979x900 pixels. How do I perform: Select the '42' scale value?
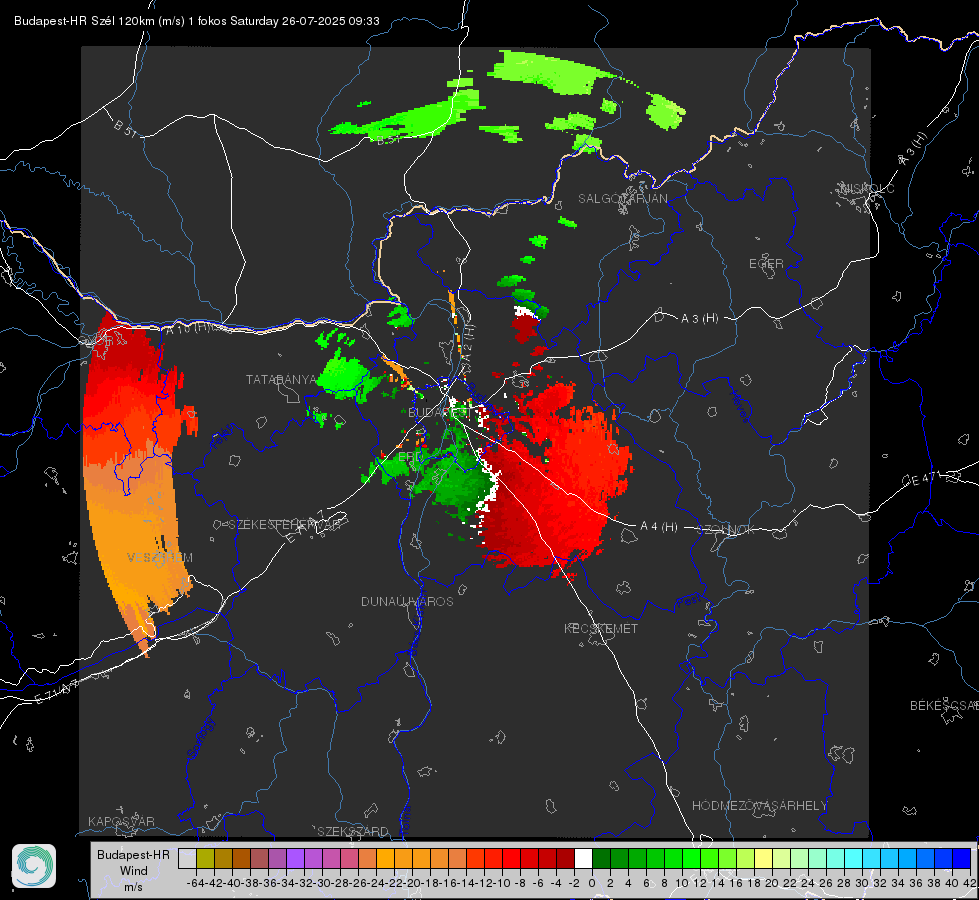coord(969,883)
